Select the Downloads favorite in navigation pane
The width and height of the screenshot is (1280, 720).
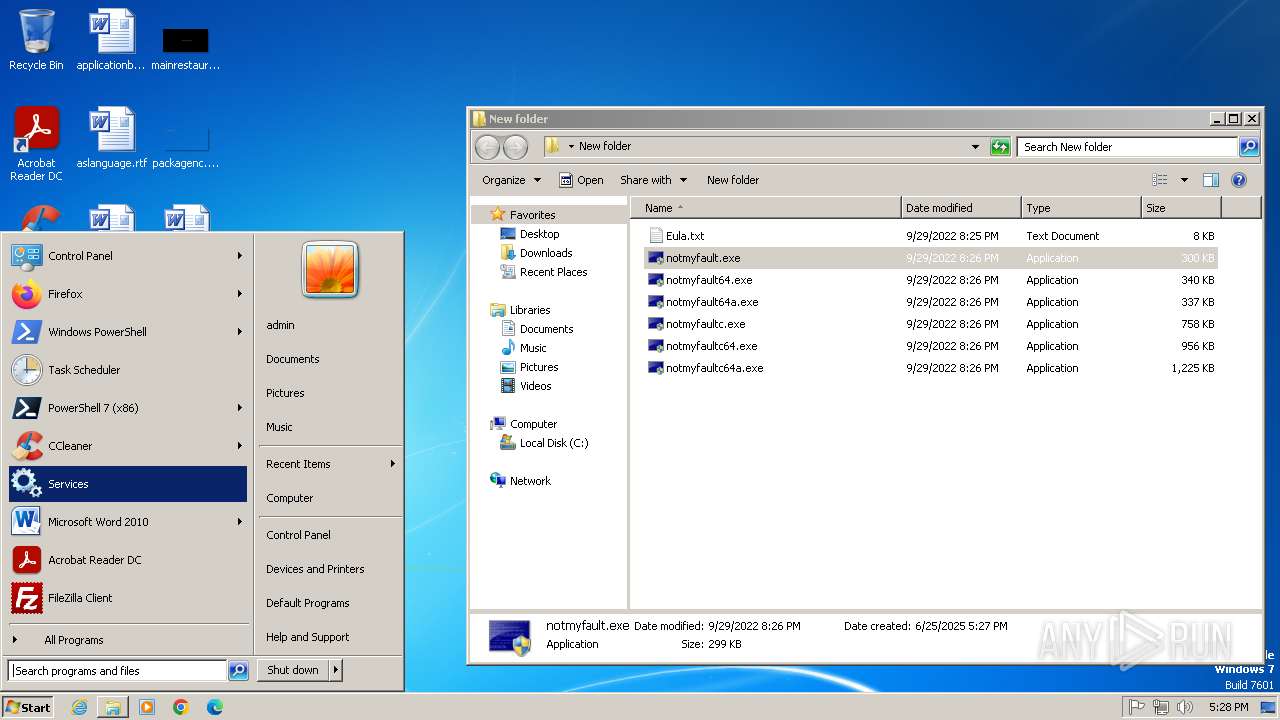tap(546, 253)
